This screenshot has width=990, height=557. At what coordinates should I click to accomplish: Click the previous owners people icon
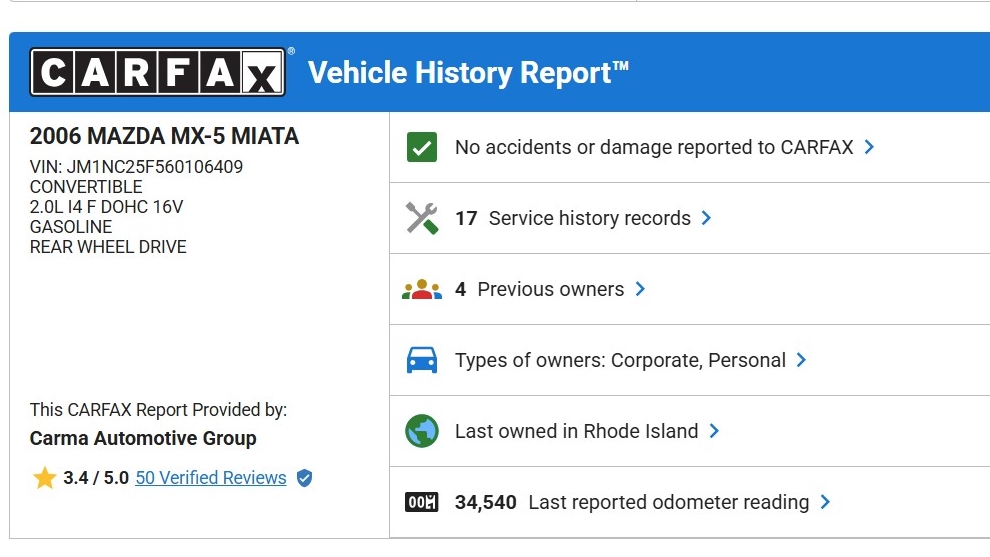(x=422, y=290)
